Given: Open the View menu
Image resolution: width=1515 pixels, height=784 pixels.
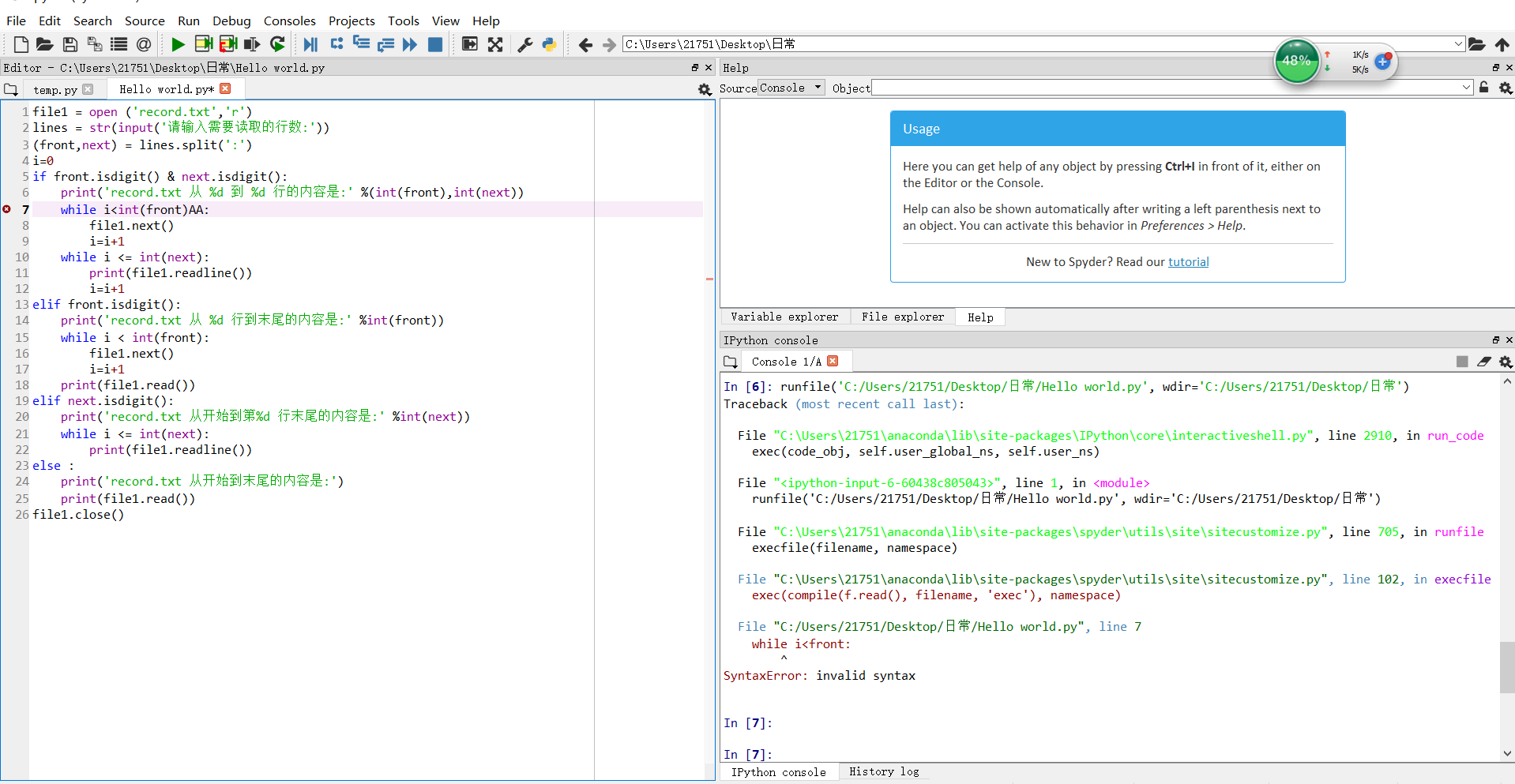Looking at the screenshot, I should [x=445, y=21].
